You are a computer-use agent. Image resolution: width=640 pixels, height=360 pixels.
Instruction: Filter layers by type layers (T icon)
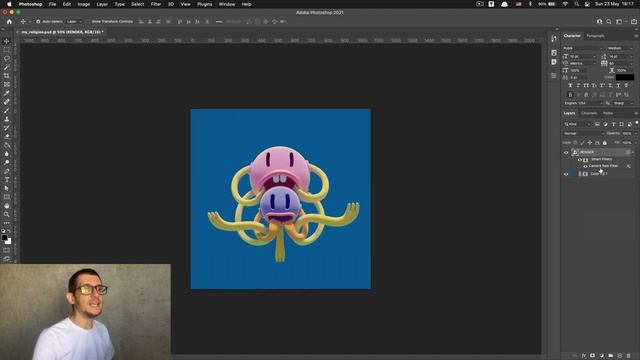coord(613,124)
